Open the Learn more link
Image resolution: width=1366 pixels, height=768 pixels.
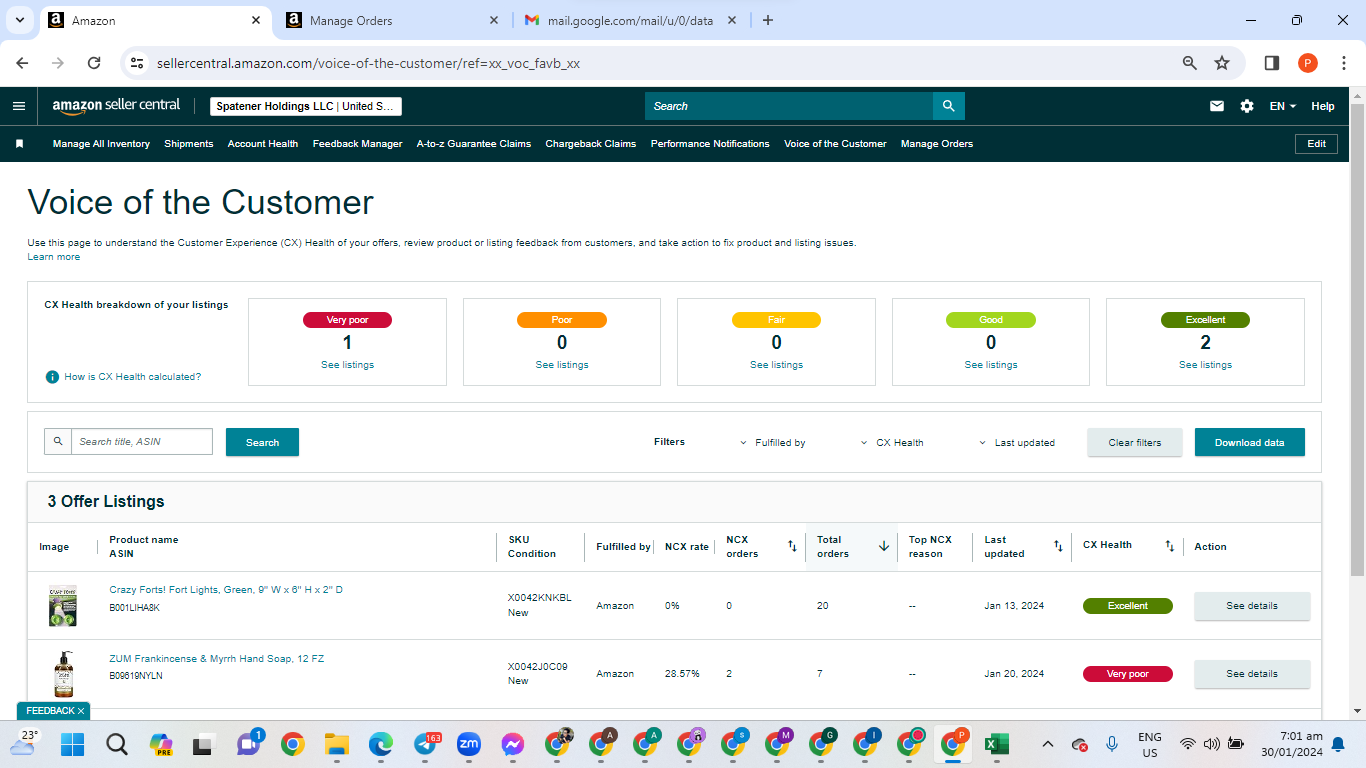click(x=54, y=257)
